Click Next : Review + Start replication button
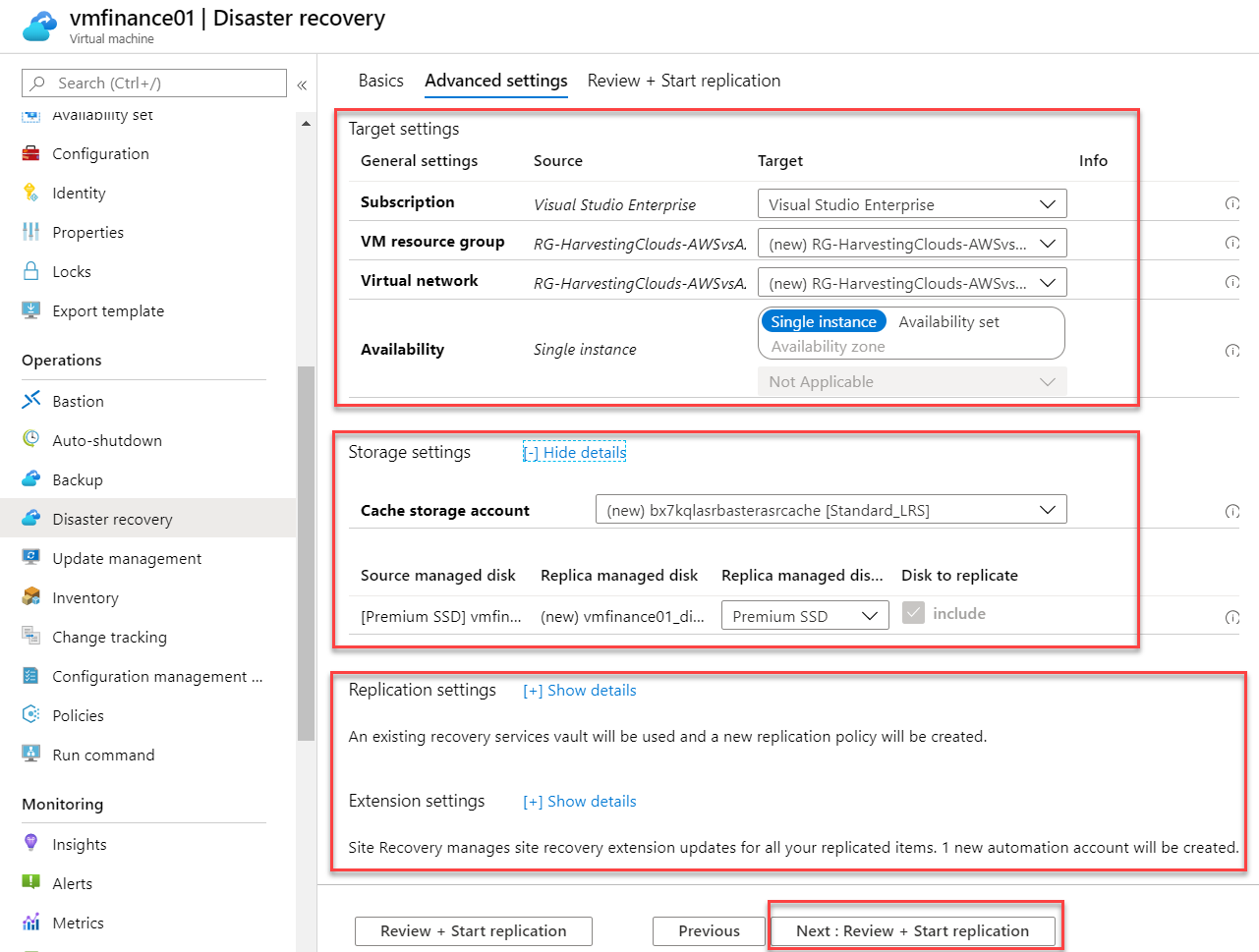The width and height of the screenshot is (1259, 952). [913, 930]
